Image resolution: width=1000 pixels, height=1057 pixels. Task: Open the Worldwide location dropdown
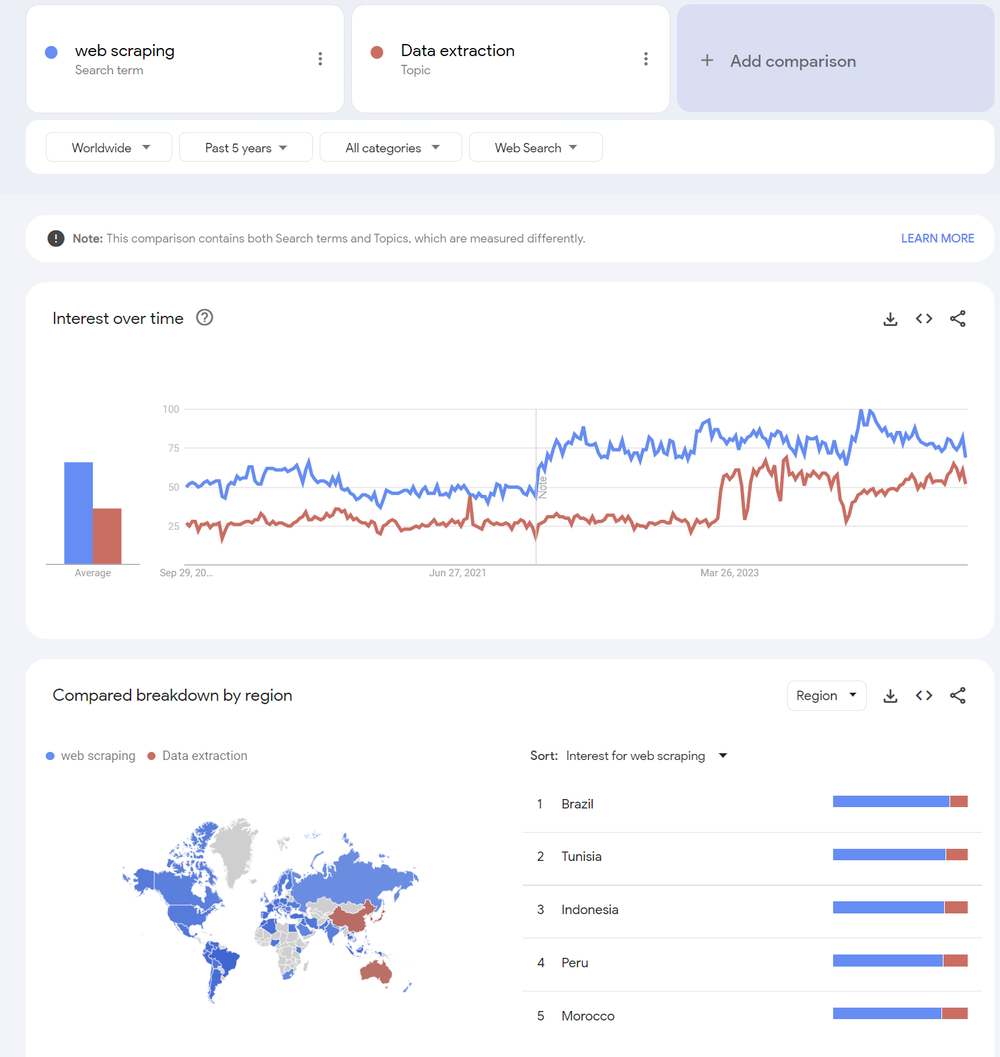click(108, 146)
